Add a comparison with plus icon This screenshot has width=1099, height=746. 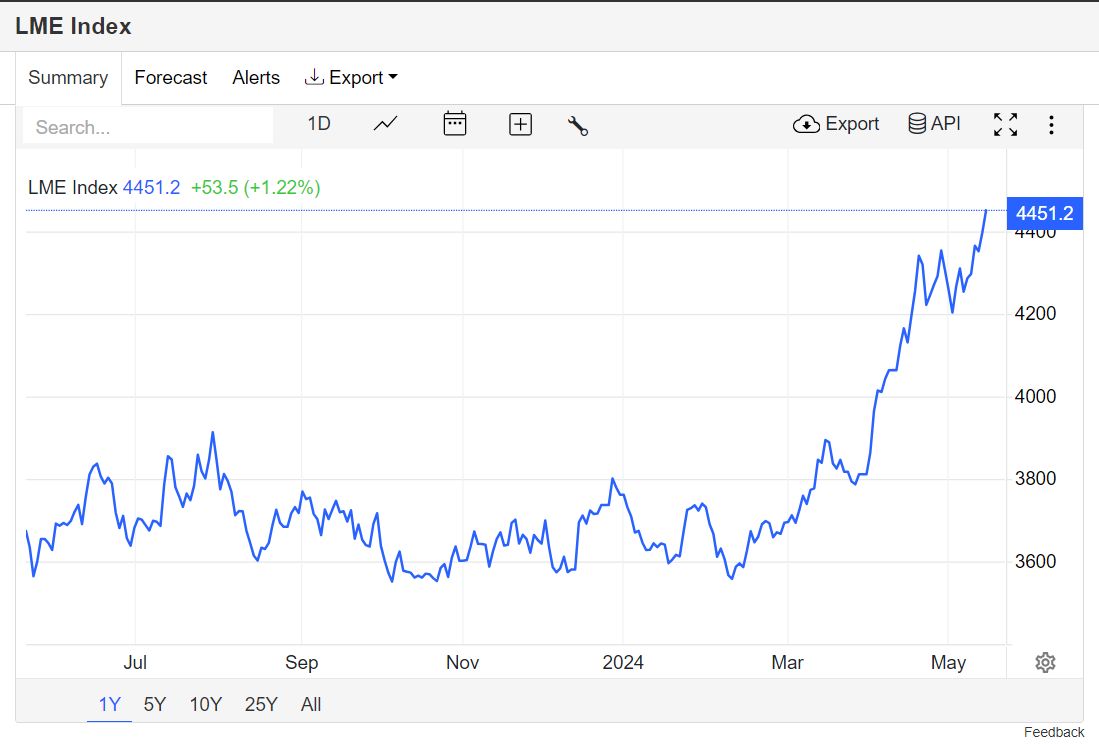[520, 125]
